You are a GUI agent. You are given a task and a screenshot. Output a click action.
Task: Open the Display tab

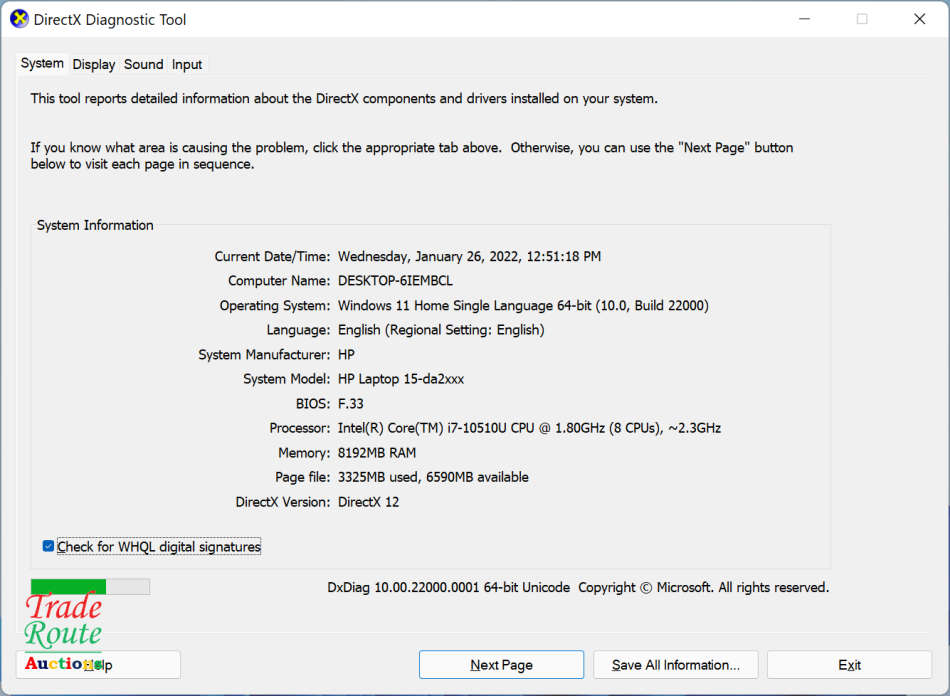point(94,64)
